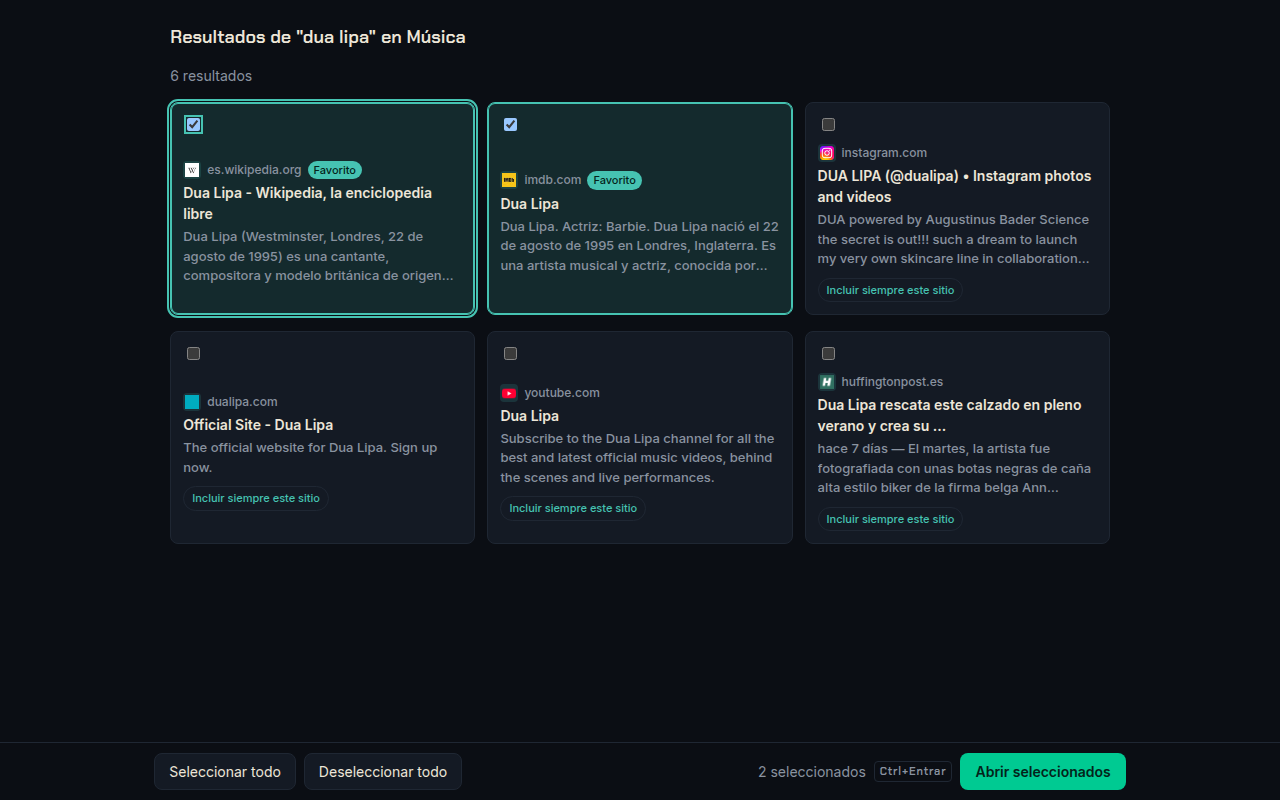Click 'Incluir siempre este sitio' under youtube.com
1280x800 pixels.
(x=573, y=508)
